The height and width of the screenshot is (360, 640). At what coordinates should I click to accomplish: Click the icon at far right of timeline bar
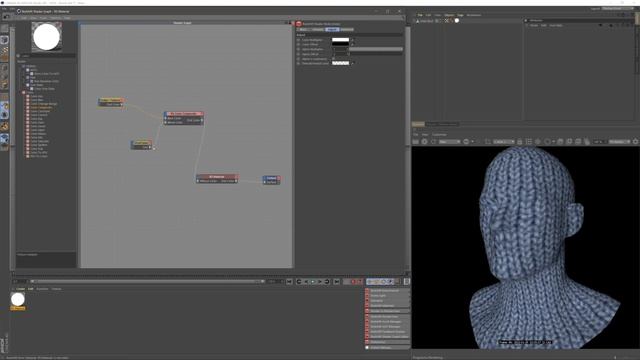[407, 282]
